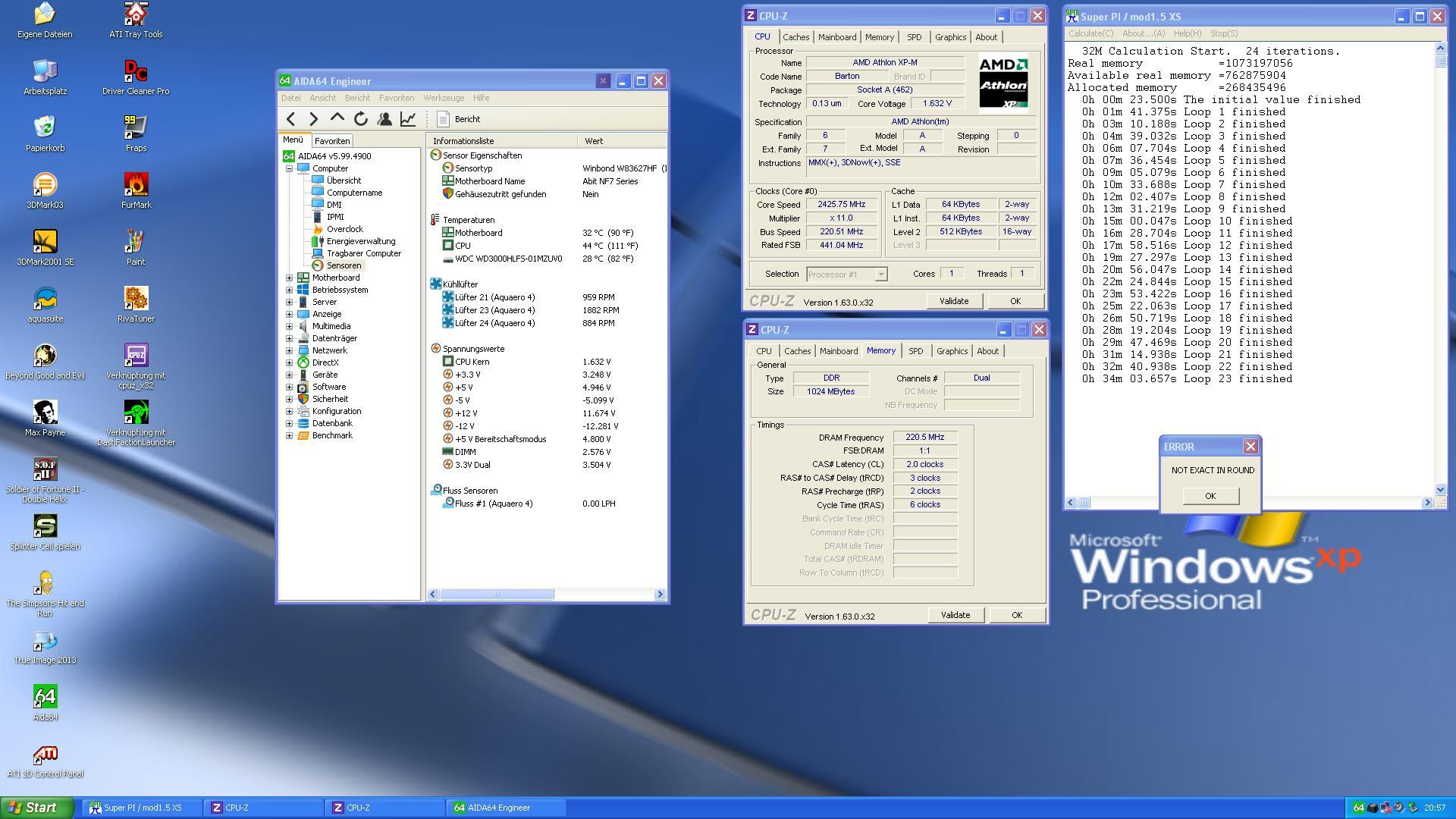Switch to SPD tab in lower CPU-Z
The image size is (1456, 819).
915,351
